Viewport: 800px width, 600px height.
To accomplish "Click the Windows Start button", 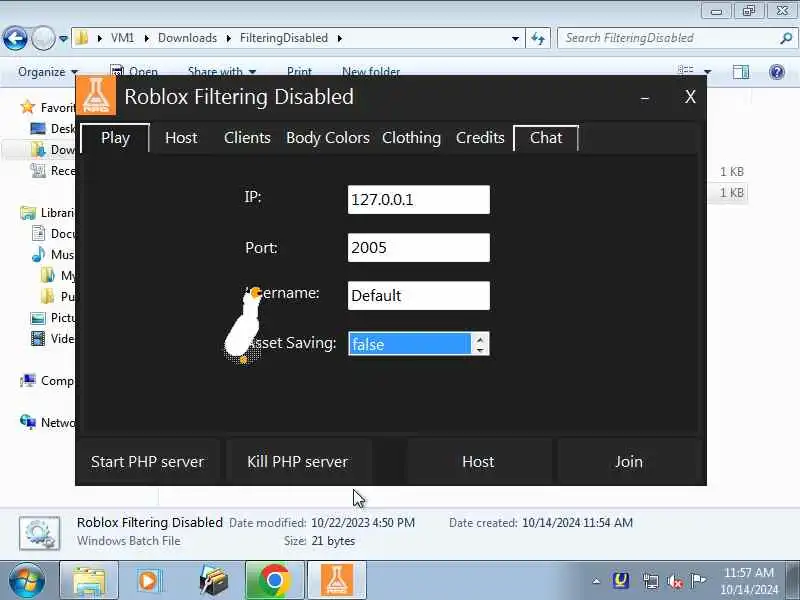I will point(26,581).
